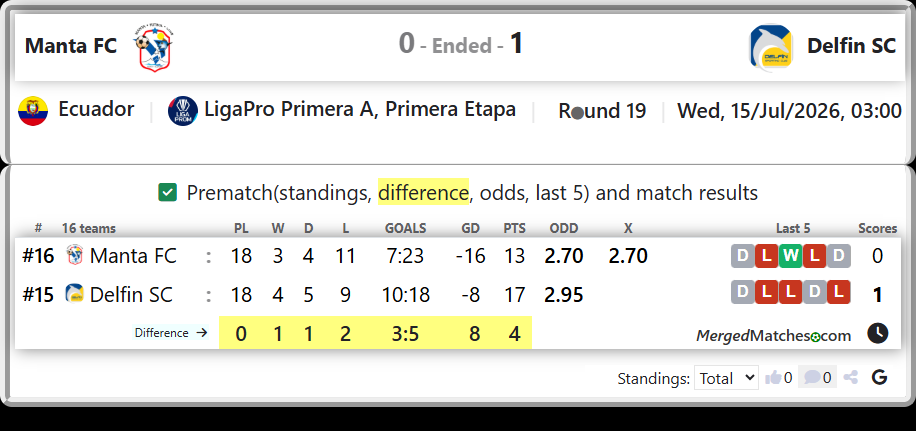This screenshot has width=916, height=431.
Task: Click the green W badge in Manta's last 5
Action: [x=790, y=256]
